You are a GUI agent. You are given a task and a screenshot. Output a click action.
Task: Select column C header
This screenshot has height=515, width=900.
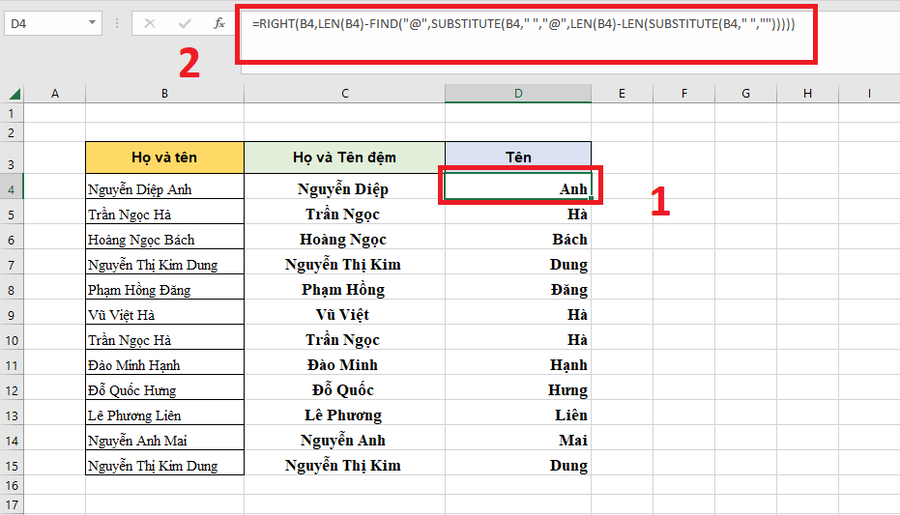click(x=344, y=94)
